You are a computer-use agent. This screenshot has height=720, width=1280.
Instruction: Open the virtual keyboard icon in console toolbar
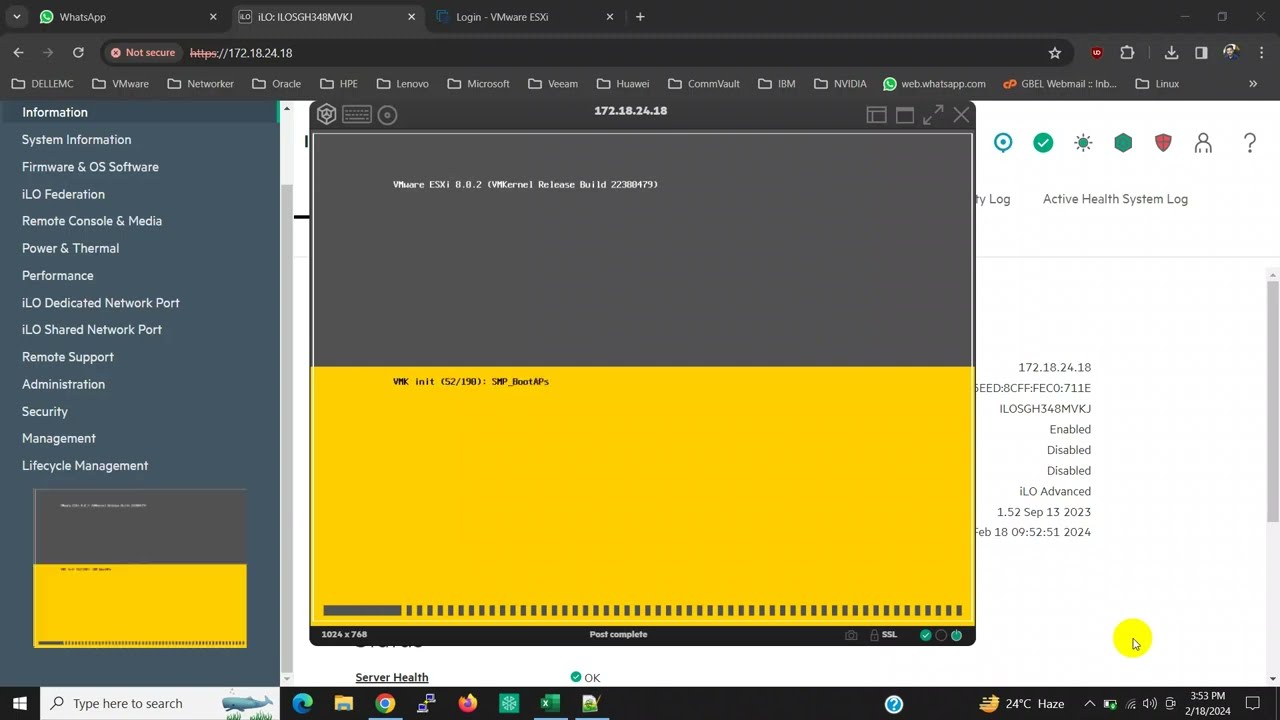(357, 115)
